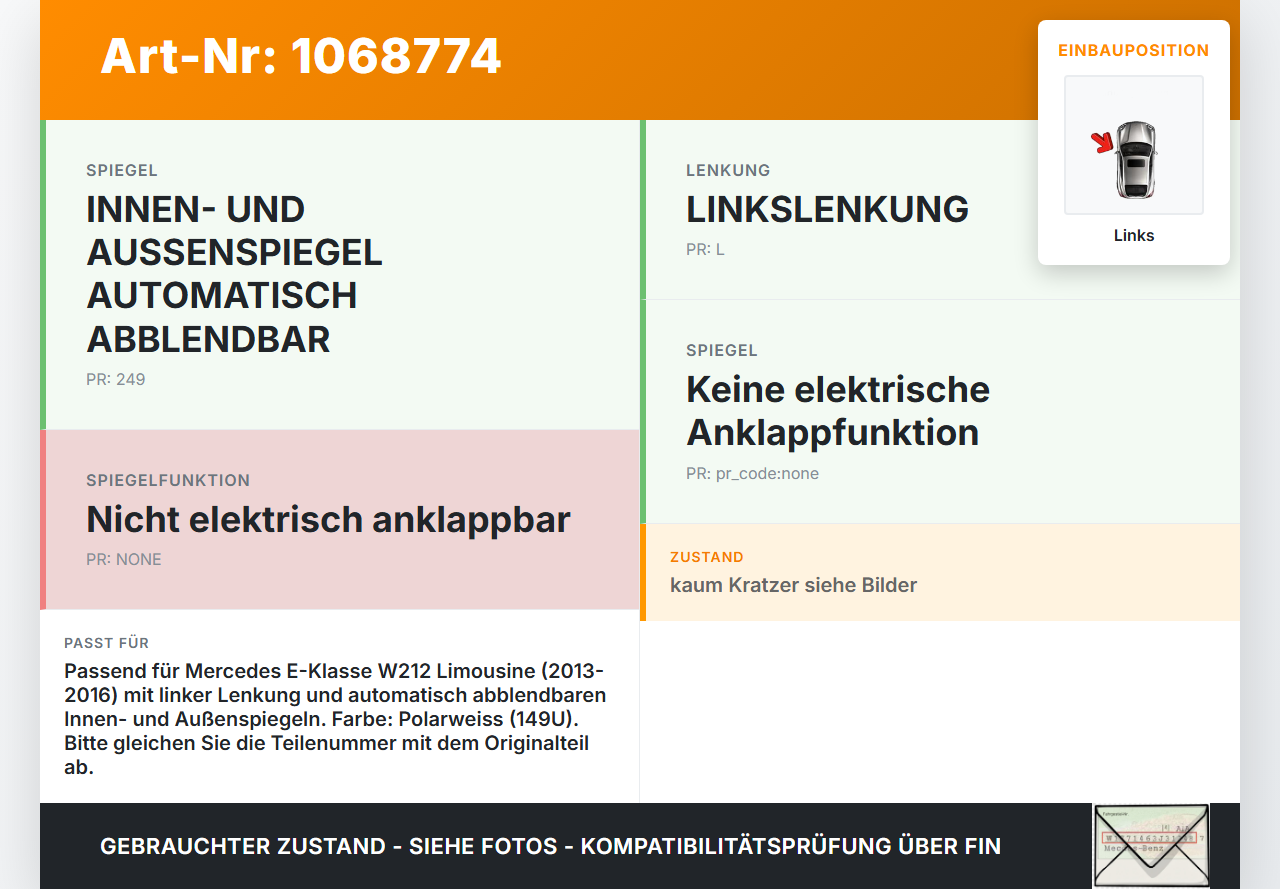Click the 'SPIEGEL' label above 'INNEN- UND AUSSENSPIEGEL'
Viewport: 1280px width, 889px height.
122,170
